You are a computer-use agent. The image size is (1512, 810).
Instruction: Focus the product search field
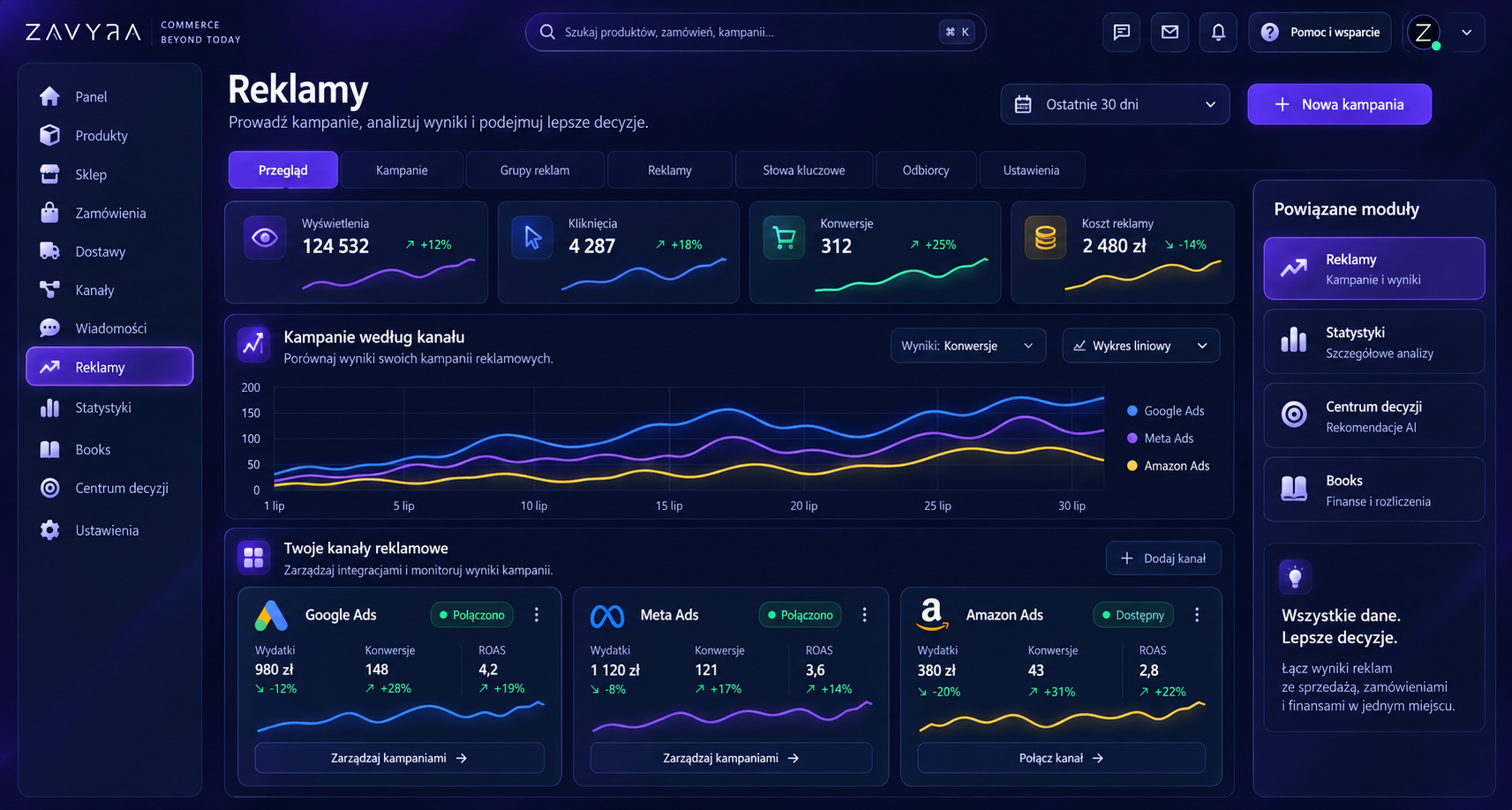point(756,33)
